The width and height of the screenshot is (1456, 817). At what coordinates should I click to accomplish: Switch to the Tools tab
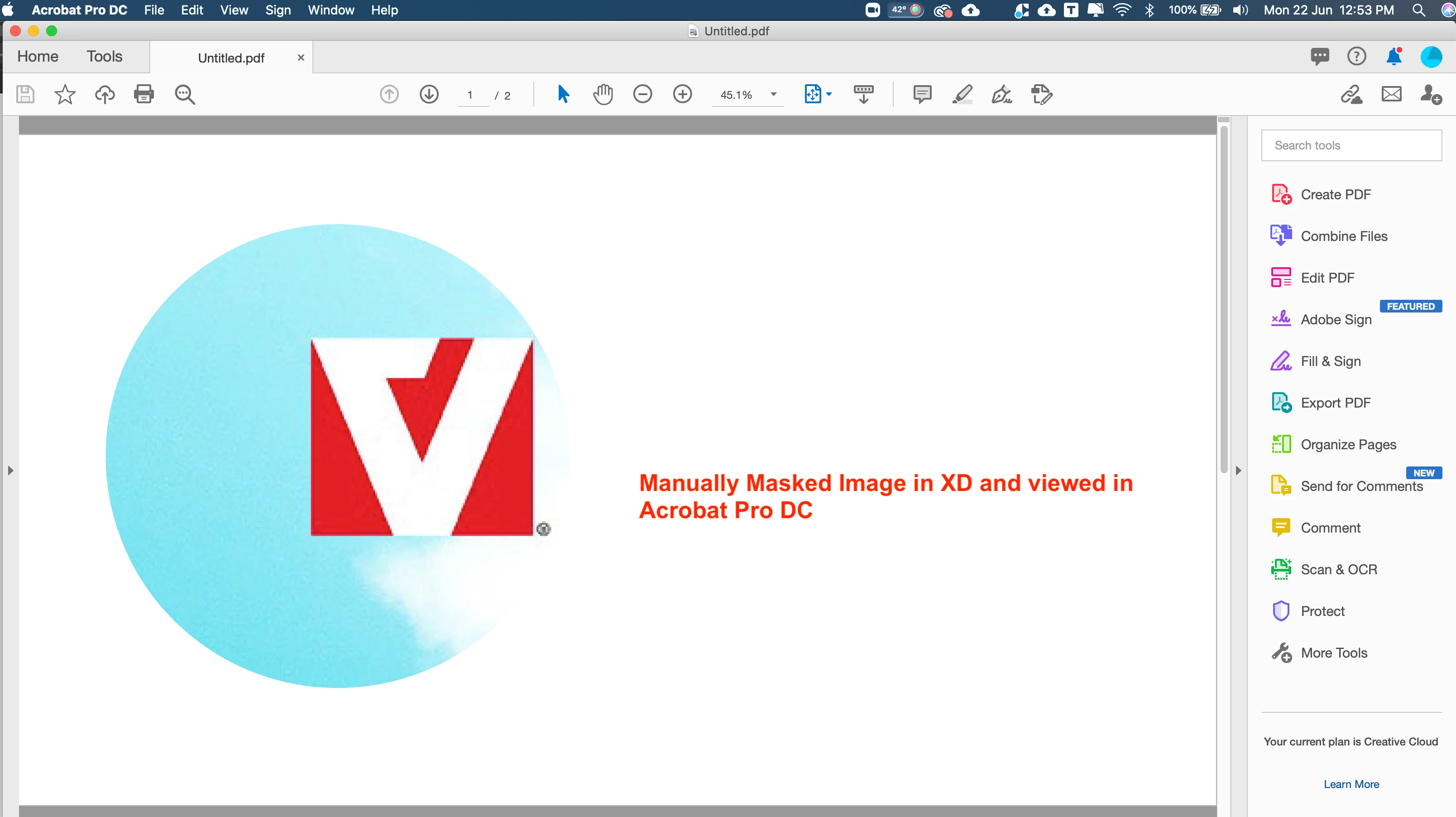point(104,56)
